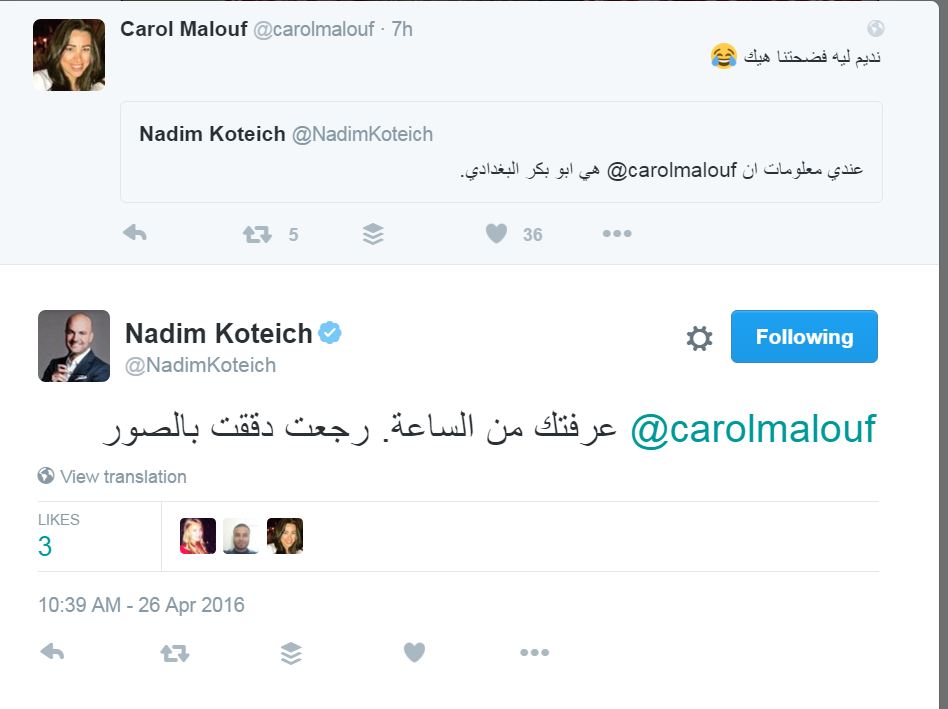
Task: Like Nadim Koteich's main tweet
Action: coord(414,653)
